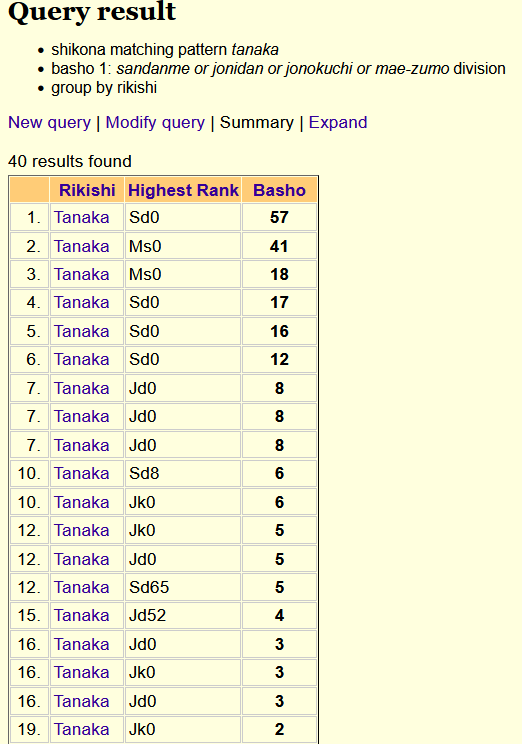Click the Basho value 18 cell

tap(279, 274)
